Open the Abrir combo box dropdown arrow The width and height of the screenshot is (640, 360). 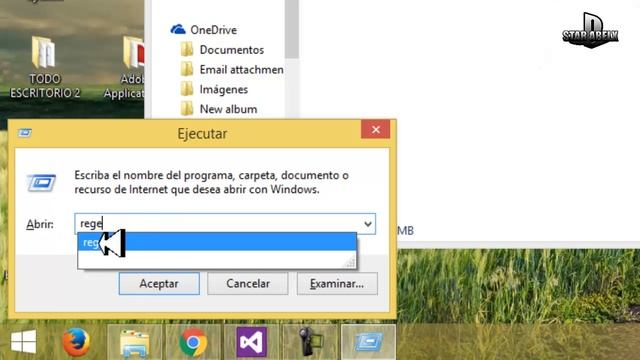(x=368, y=224)
